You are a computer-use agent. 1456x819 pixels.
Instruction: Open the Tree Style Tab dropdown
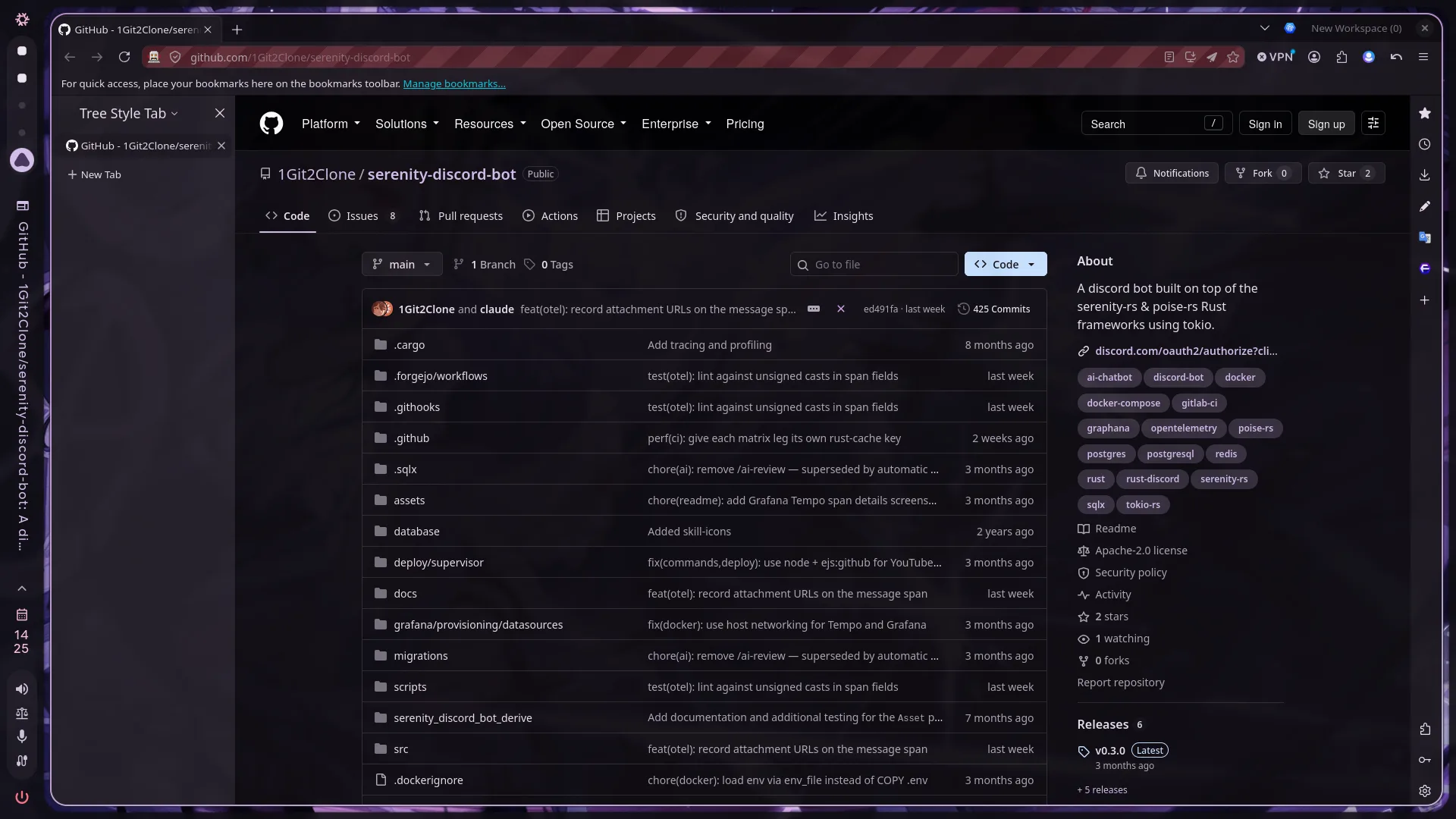click(x=129, y=113)
